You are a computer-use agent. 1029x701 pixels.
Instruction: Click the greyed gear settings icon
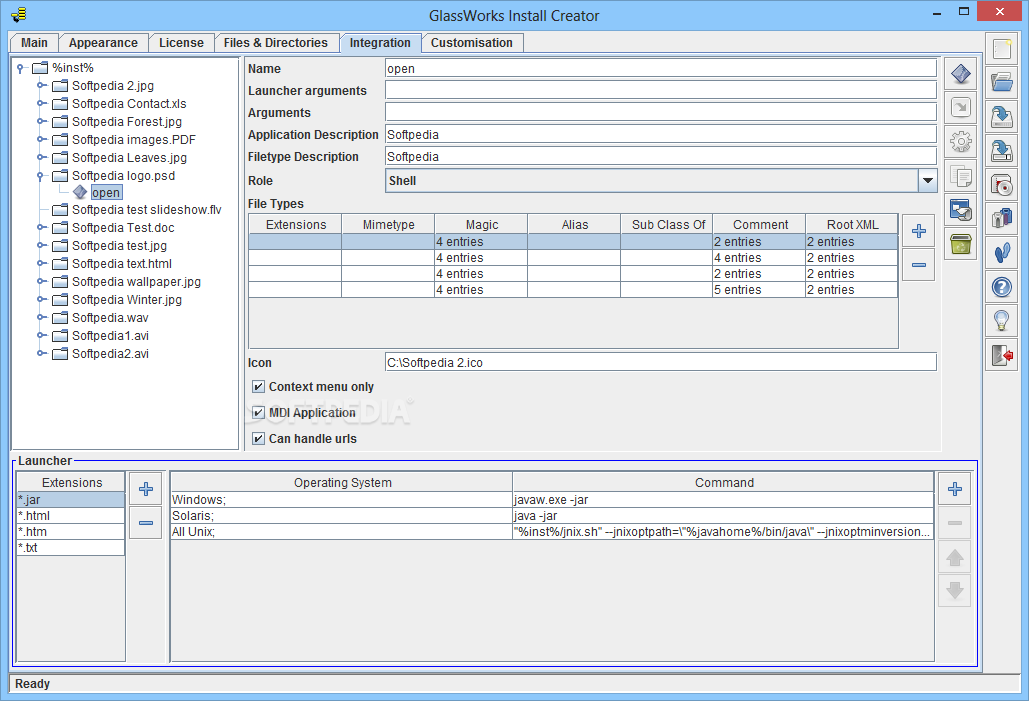pyautogui.click(x=961, y=142)
